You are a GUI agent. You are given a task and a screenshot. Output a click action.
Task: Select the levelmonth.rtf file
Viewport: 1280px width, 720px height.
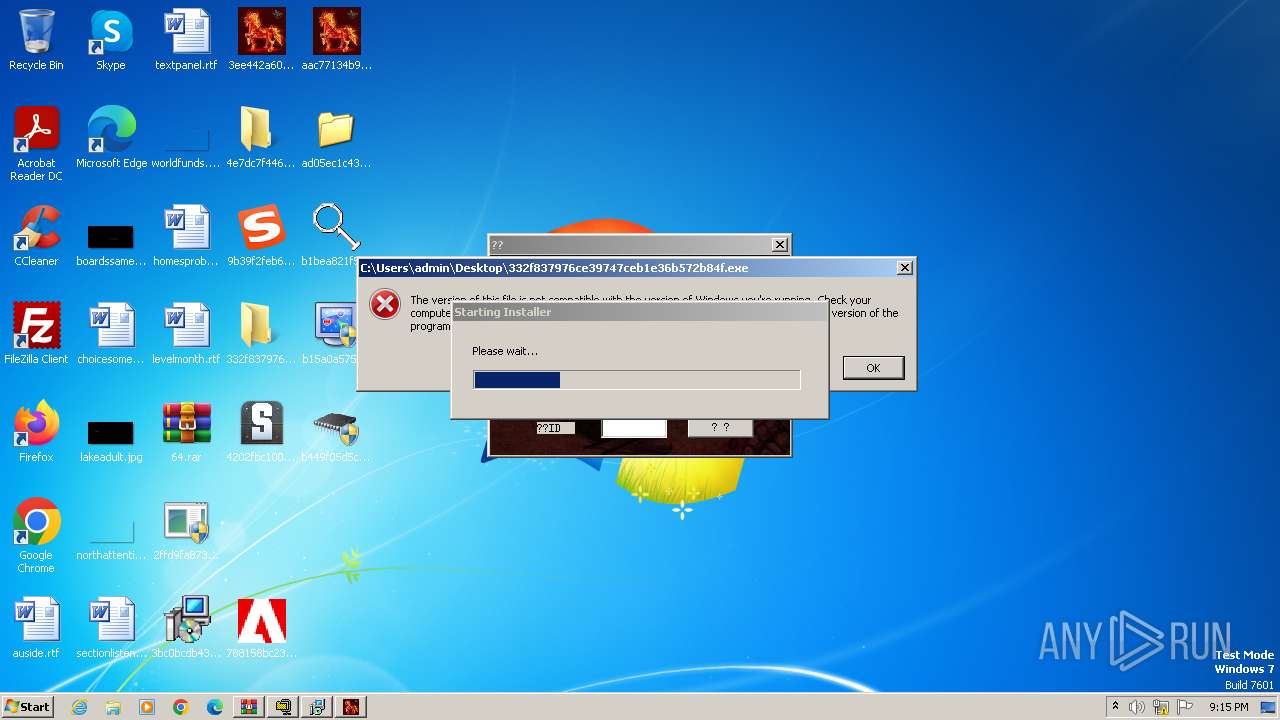click(x=186, y=334)
